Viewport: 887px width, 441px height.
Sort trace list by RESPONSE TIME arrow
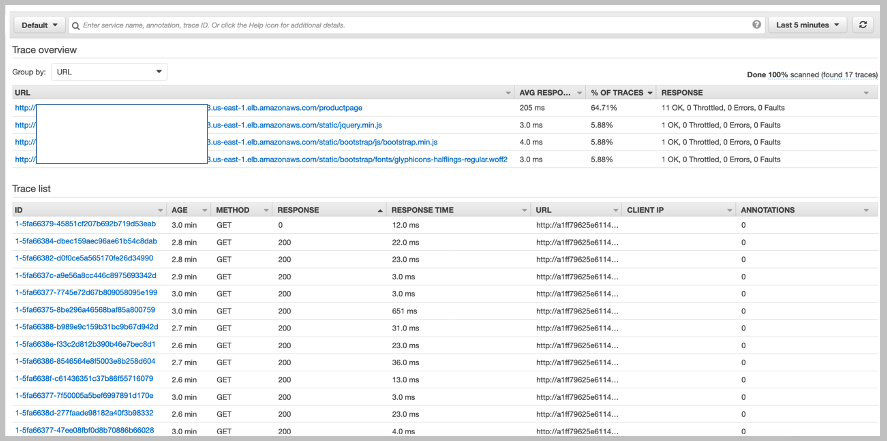click(523, 210)
